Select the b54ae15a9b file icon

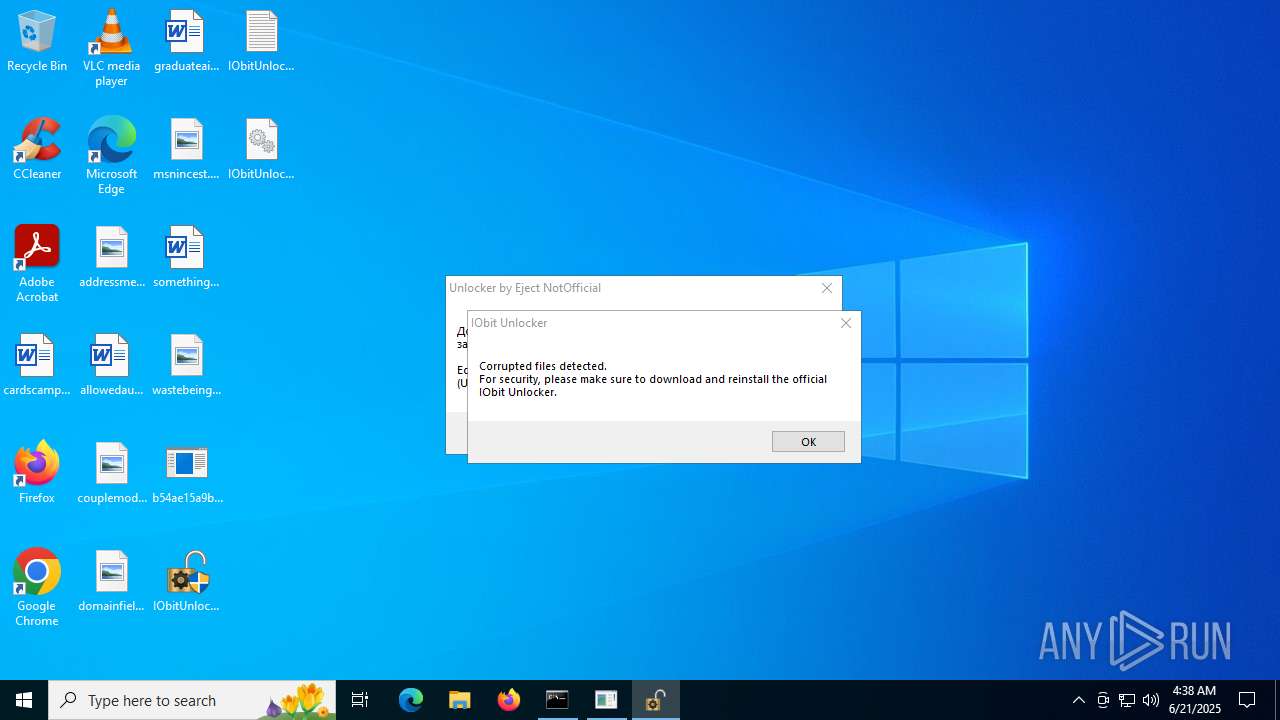pyautogui.click(x=186, y=474)
